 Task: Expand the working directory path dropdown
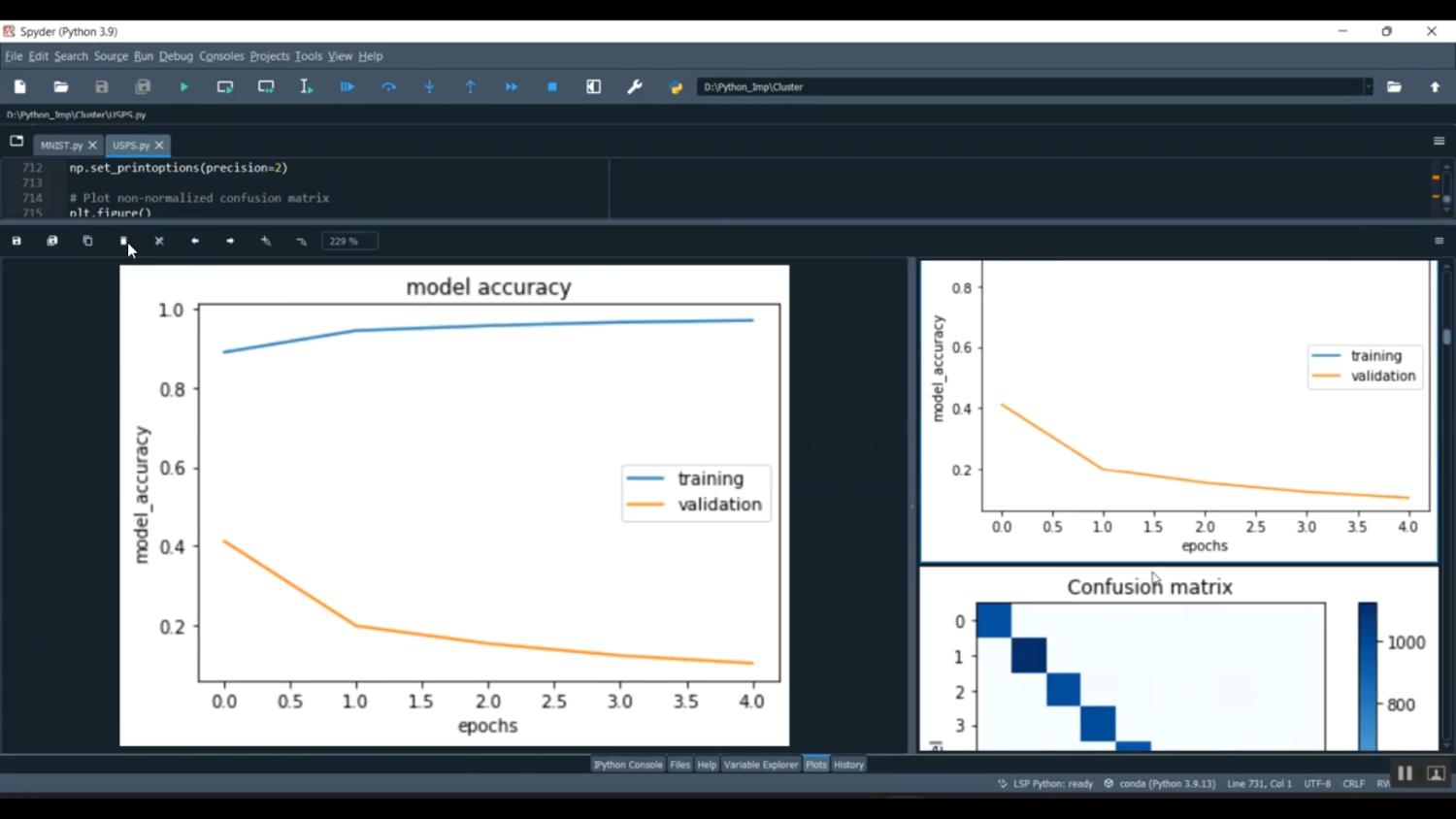point(1368,87)
